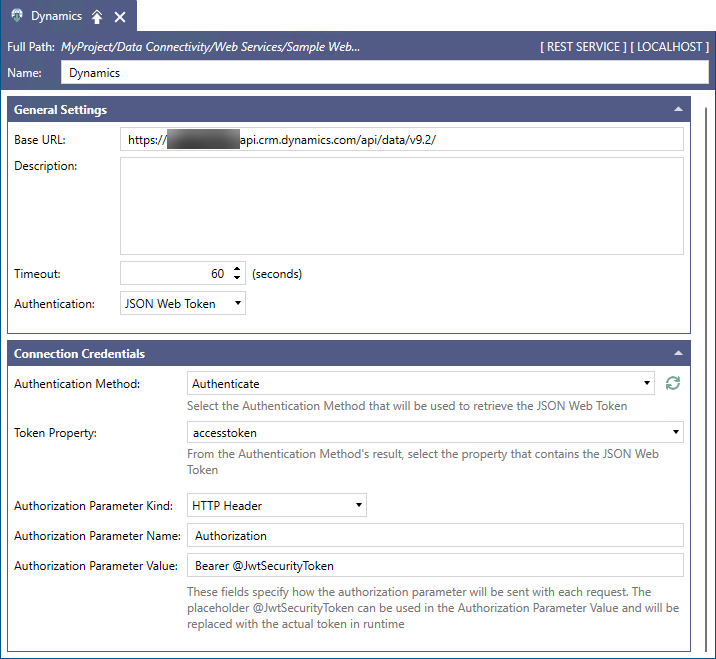Click the "(seconds)" label
This screenshot has width=716, height=659.
point(277,274)
